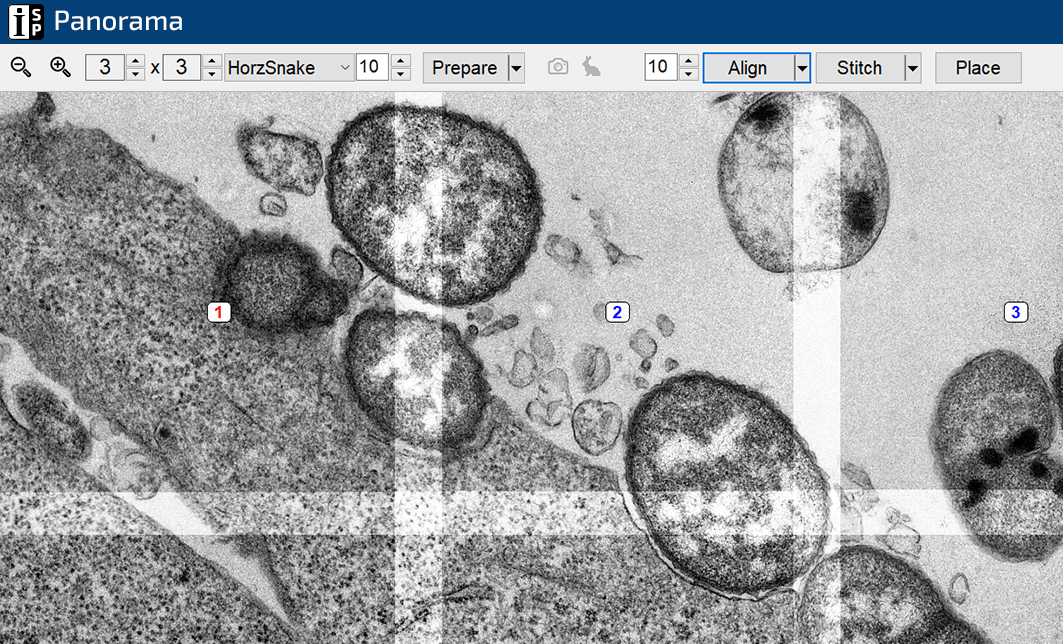Select tile marker number 3

1016,312
